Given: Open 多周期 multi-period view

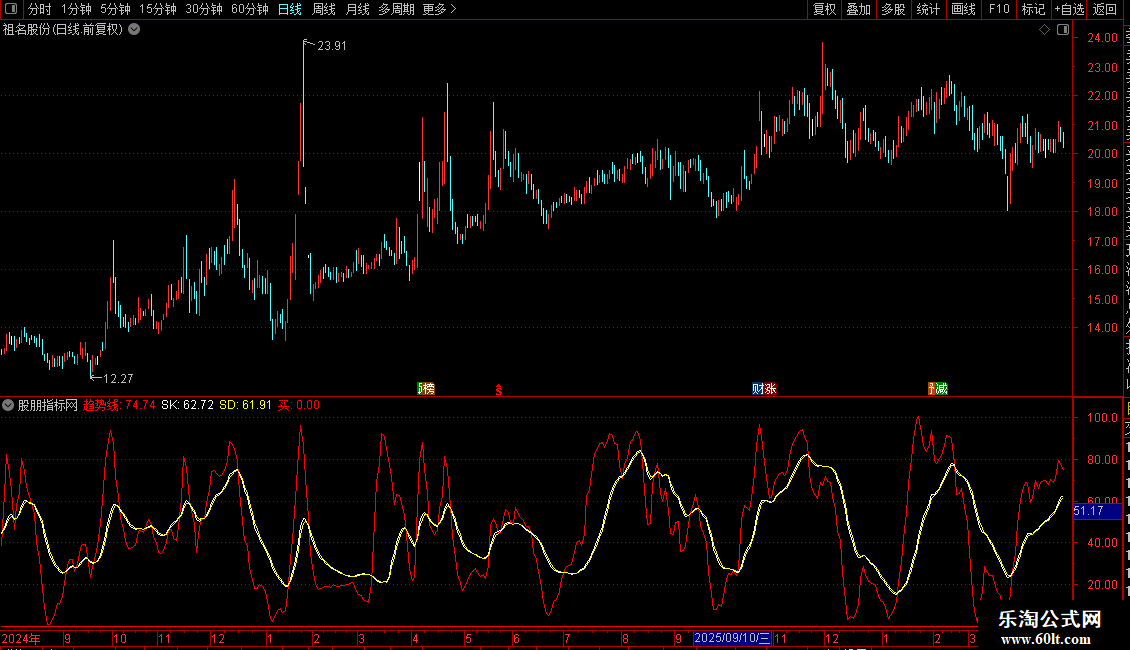Looking at the screenshot, I should tap(396, 9).
